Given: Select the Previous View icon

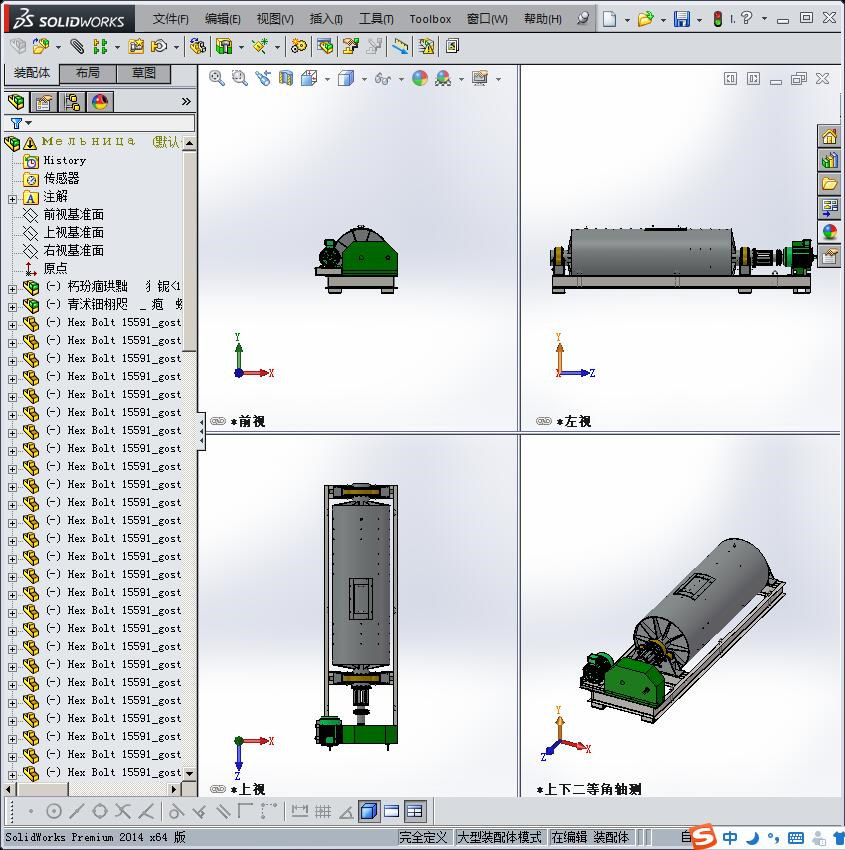Looking at the screenshot, I should click(263, 79).
